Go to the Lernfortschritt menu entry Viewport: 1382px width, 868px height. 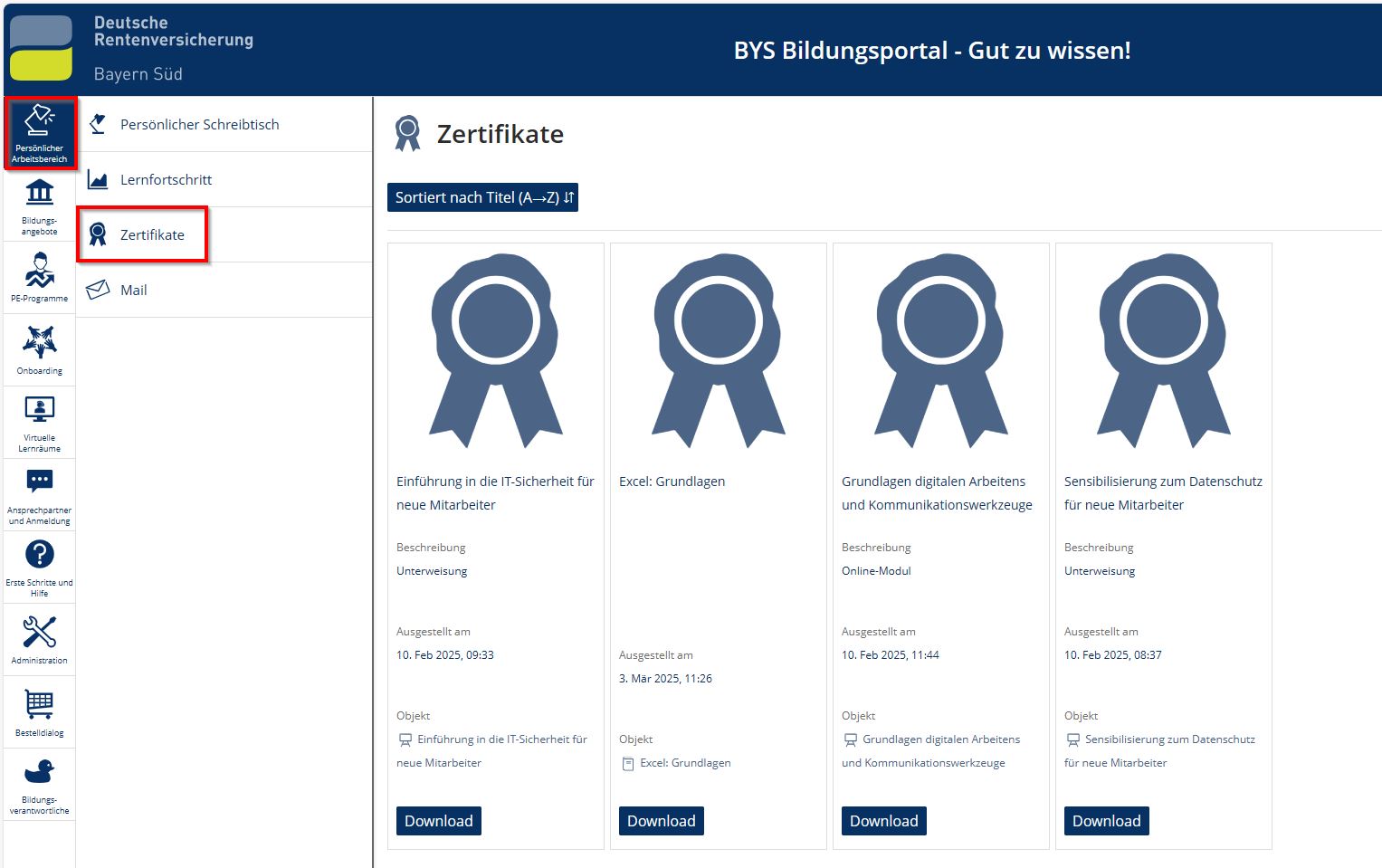(x=166, y=180)
